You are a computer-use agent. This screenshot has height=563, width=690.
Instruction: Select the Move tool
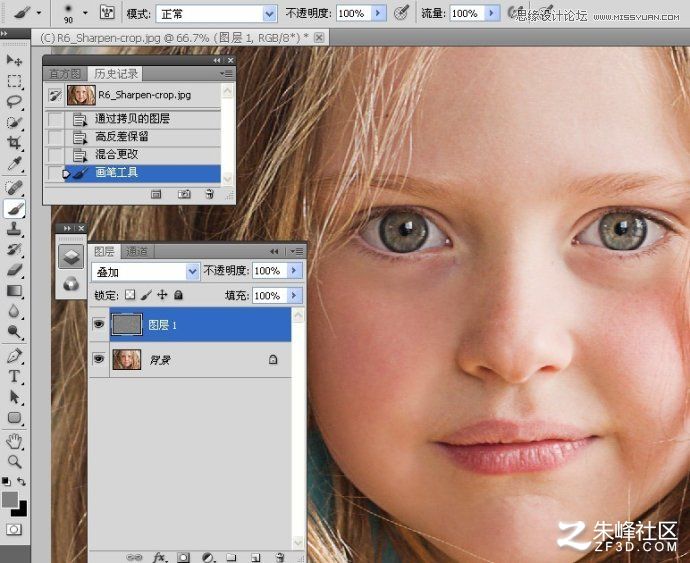[14, 60]
